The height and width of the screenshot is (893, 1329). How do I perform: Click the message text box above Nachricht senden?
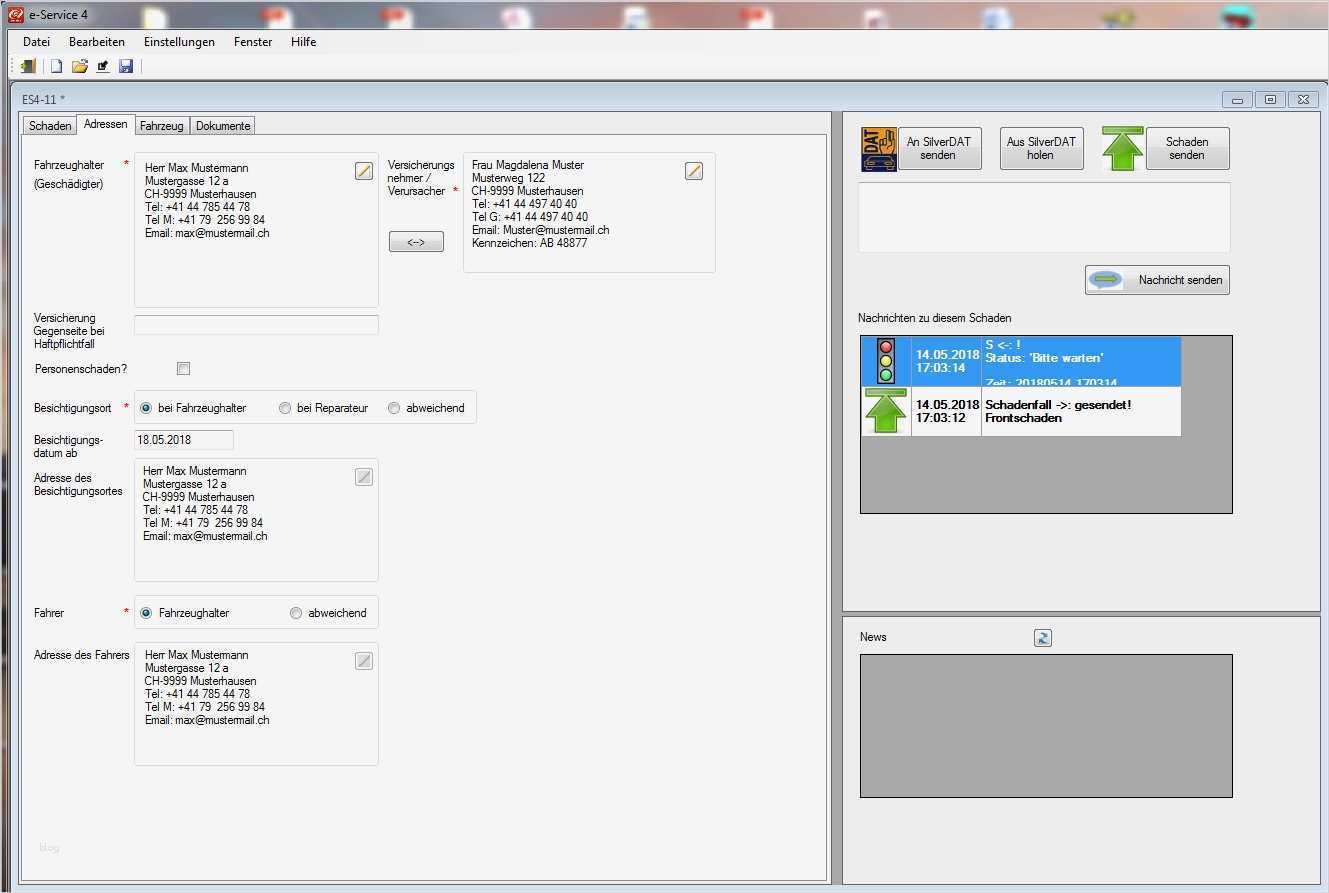tap(1044, 217)
